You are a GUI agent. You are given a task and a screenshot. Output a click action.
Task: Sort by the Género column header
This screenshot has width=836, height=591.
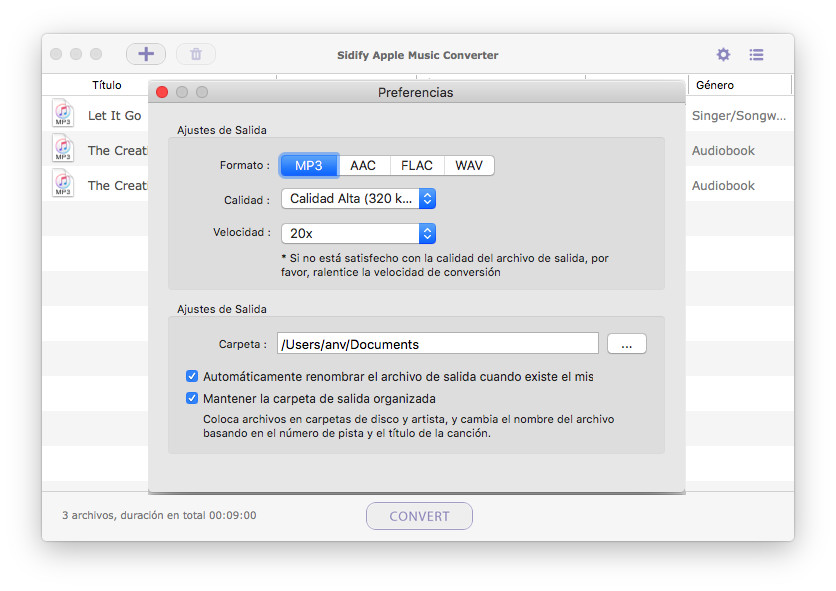(714, 85)
